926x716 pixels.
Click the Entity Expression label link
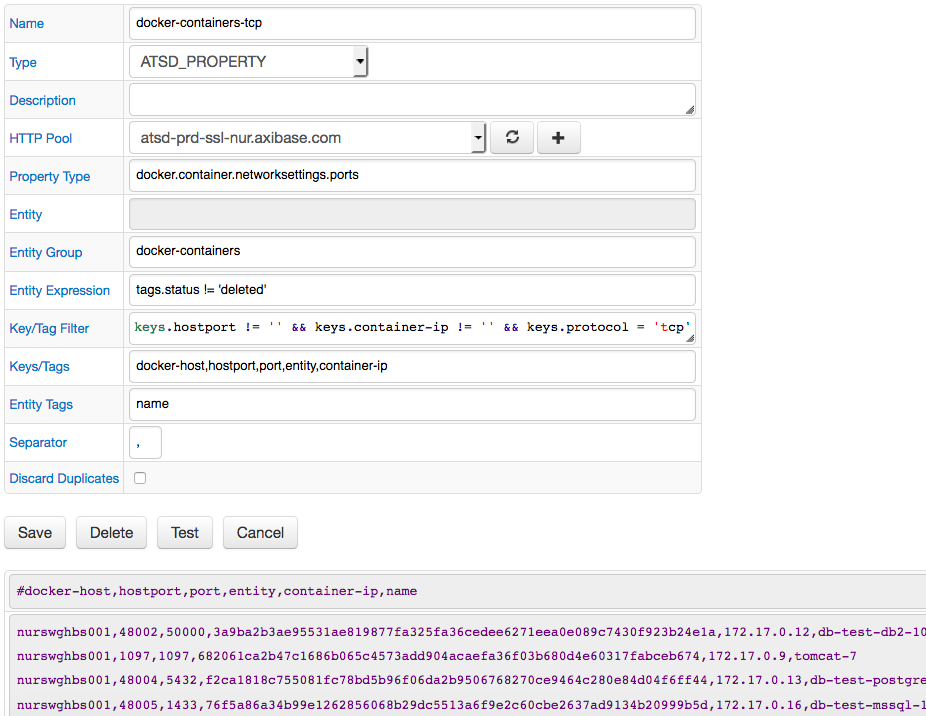coord(60,291)
